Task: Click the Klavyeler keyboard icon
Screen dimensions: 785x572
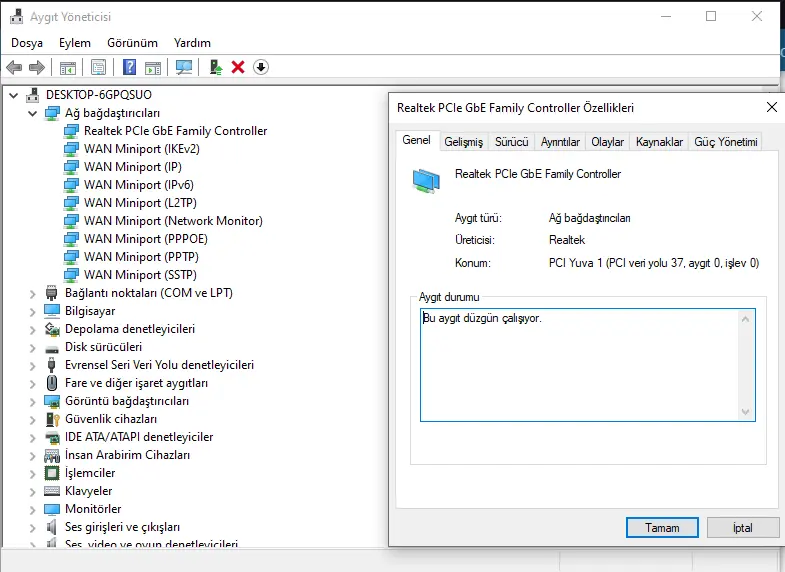Action: [x=52, y=491]
